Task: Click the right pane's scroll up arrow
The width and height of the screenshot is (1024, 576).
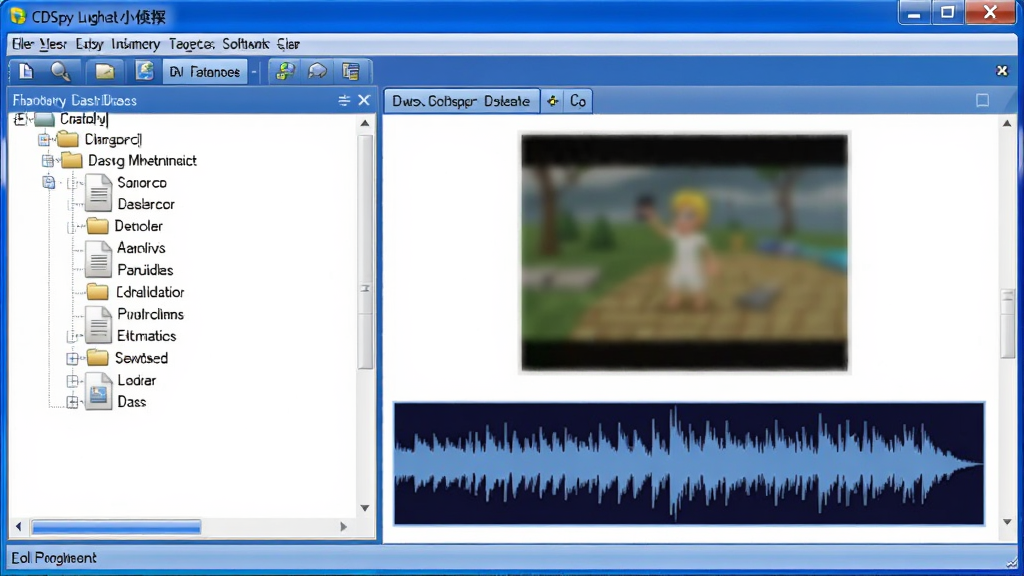Action: (1007, 123)
